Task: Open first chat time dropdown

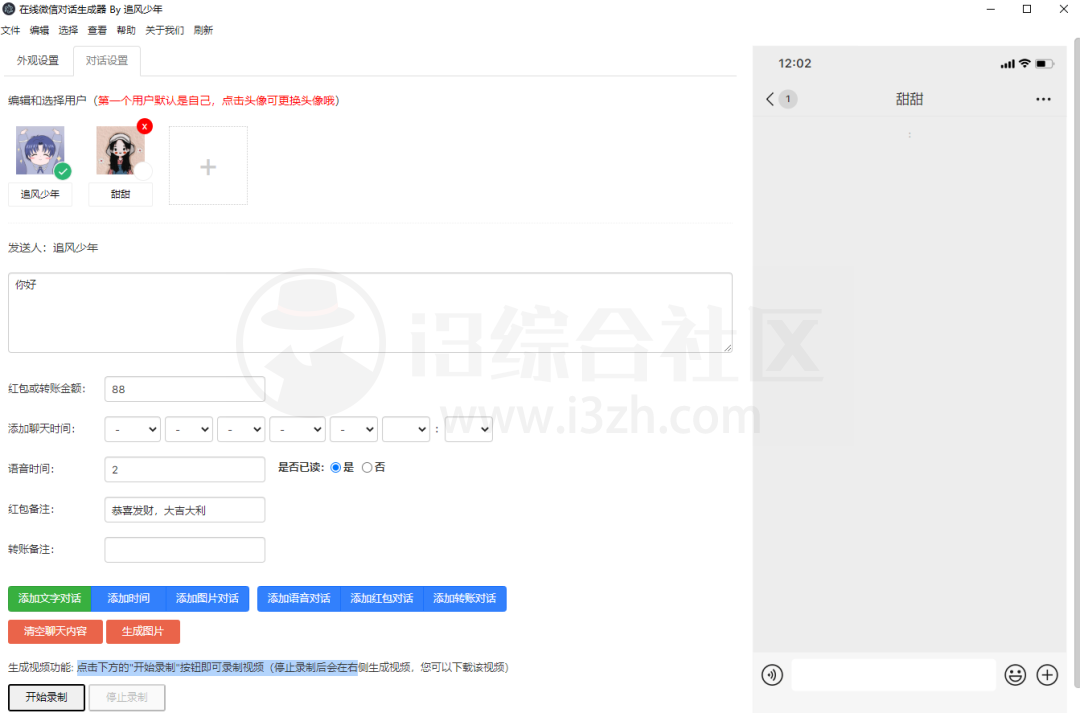Action: pos(133,429)
